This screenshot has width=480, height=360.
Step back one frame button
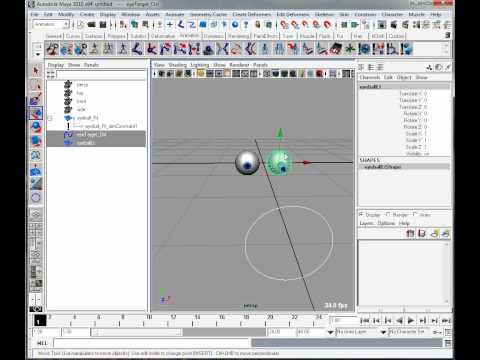pyautogui.click(x=376, y=321)
